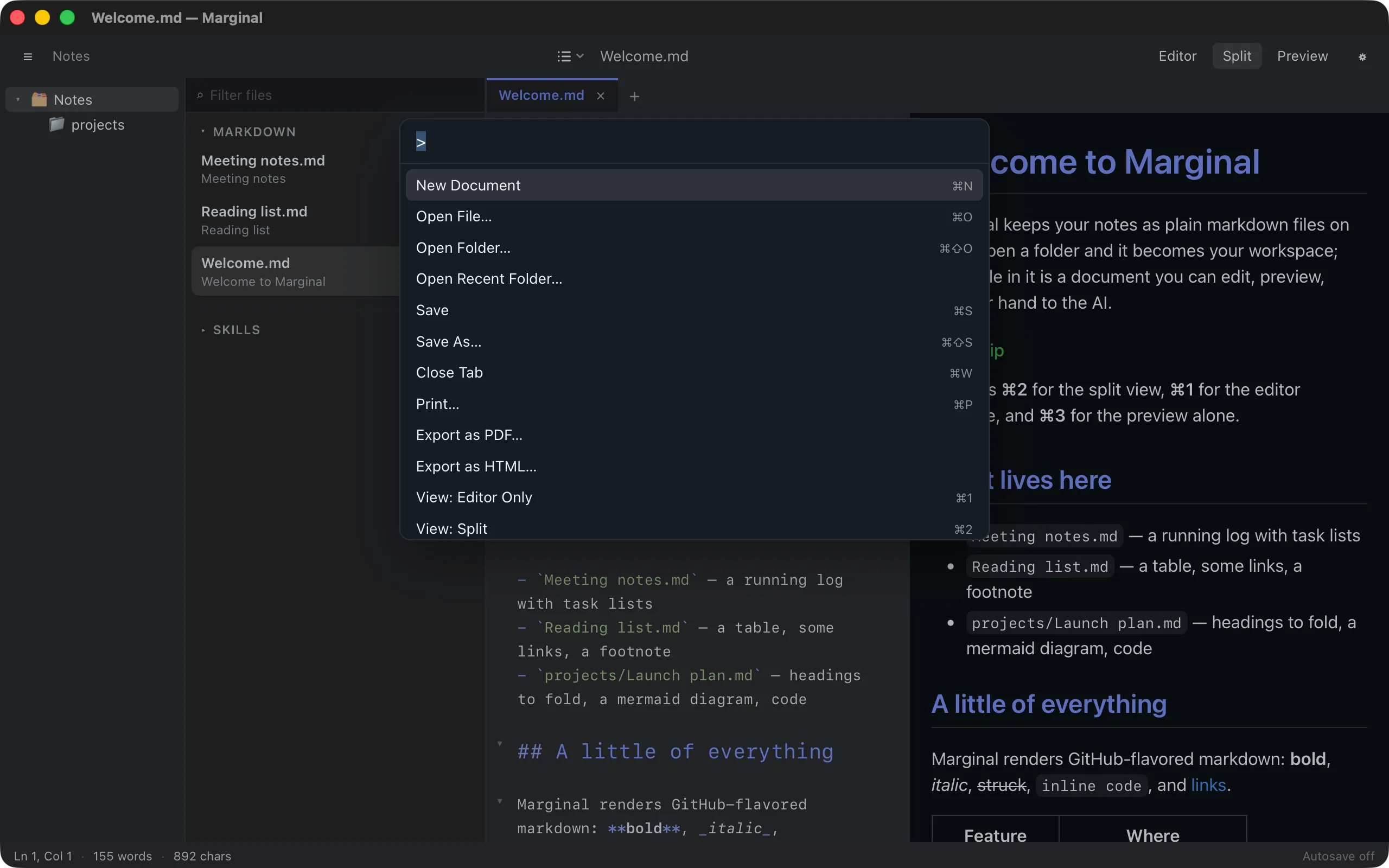Click 'projects/Launch plan.md' code in preview
Image resolution: width=1389 pixels, height=868 pixels.
[1076, 623]
